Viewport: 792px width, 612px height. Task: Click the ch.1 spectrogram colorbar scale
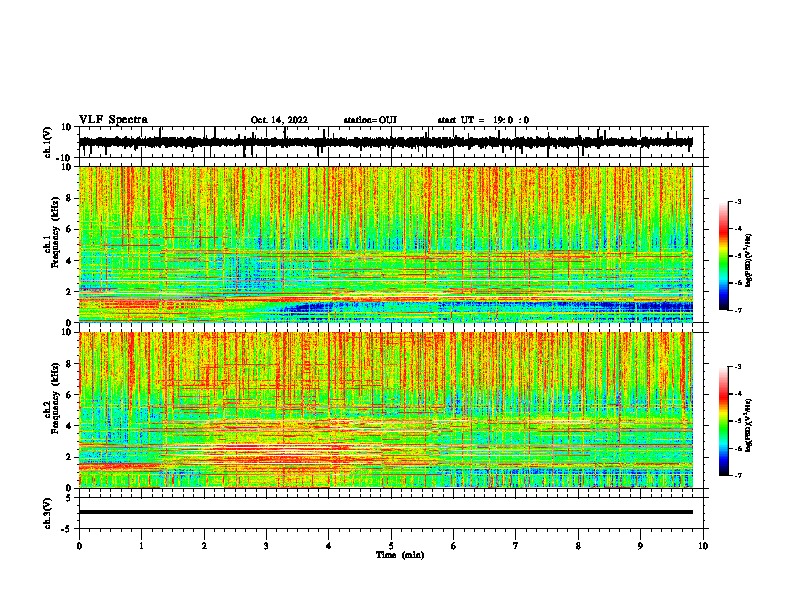724,256
